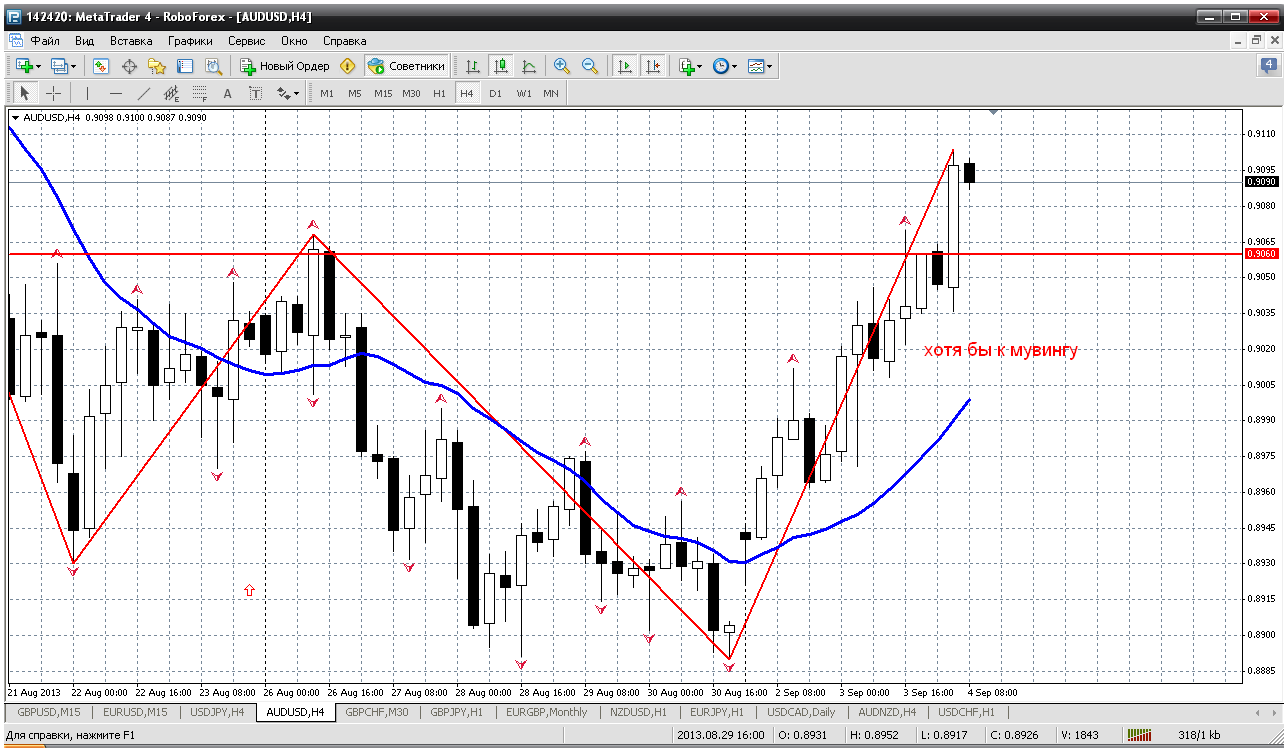Click the connection status bars icon
Screen dimensions: 1288x748
pyautogui.click(x=1142, y=735)
